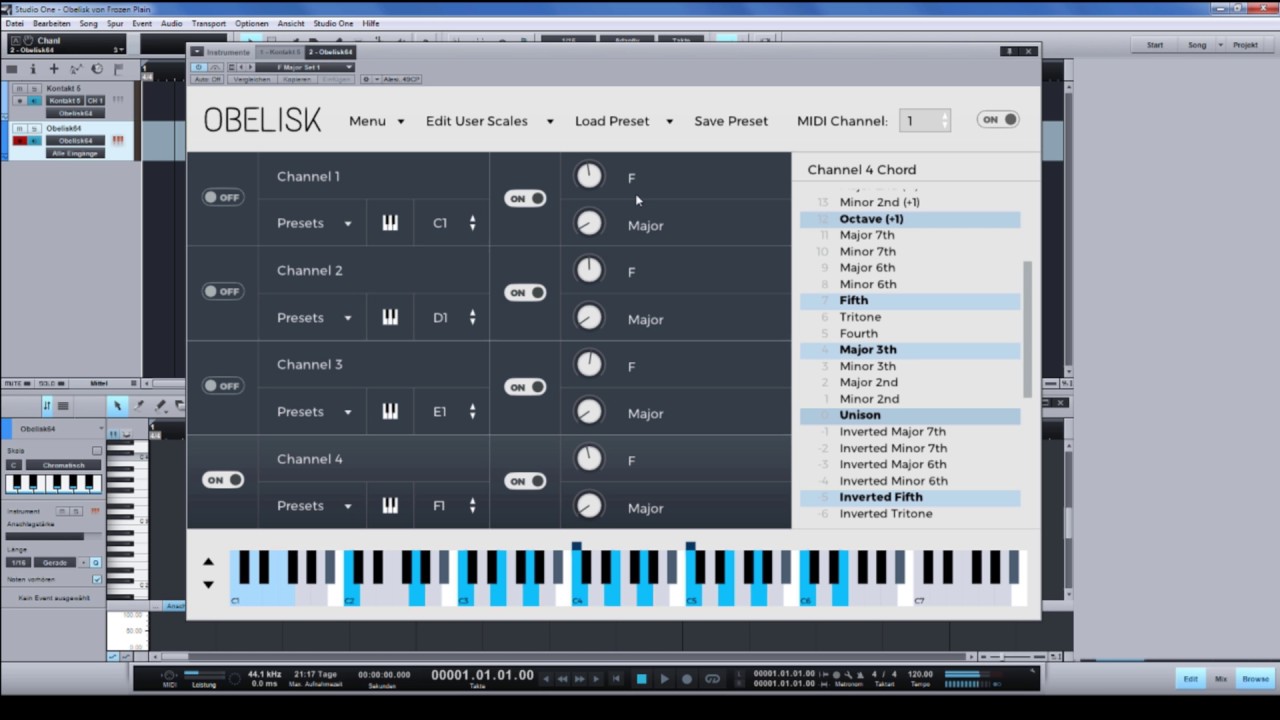Screen dimensions: 1280x720
Task: Click the Vergleichen button
Action: point(250,79)
